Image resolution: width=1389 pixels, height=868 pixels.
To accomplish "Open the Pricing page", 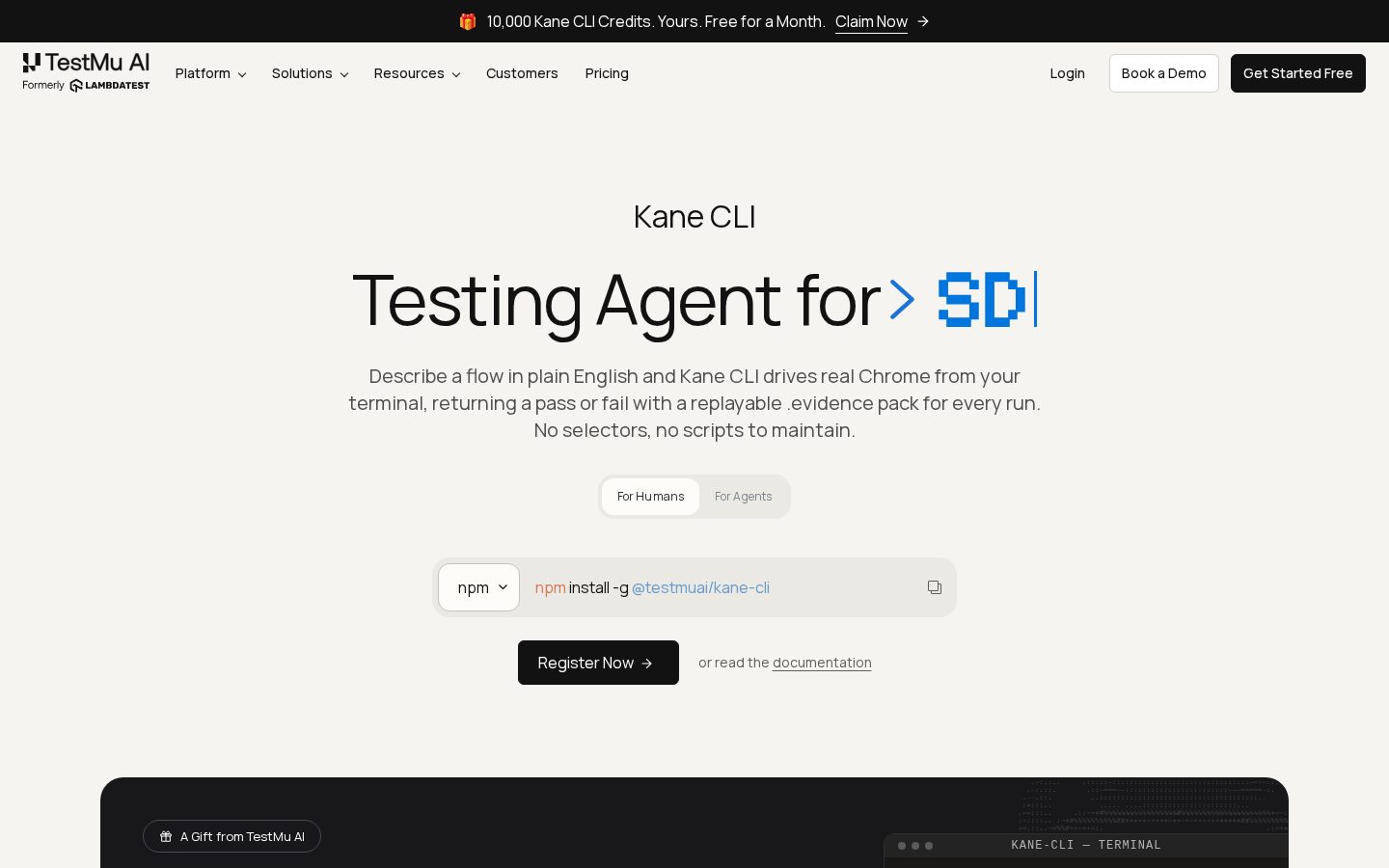I will pos(607,73).
